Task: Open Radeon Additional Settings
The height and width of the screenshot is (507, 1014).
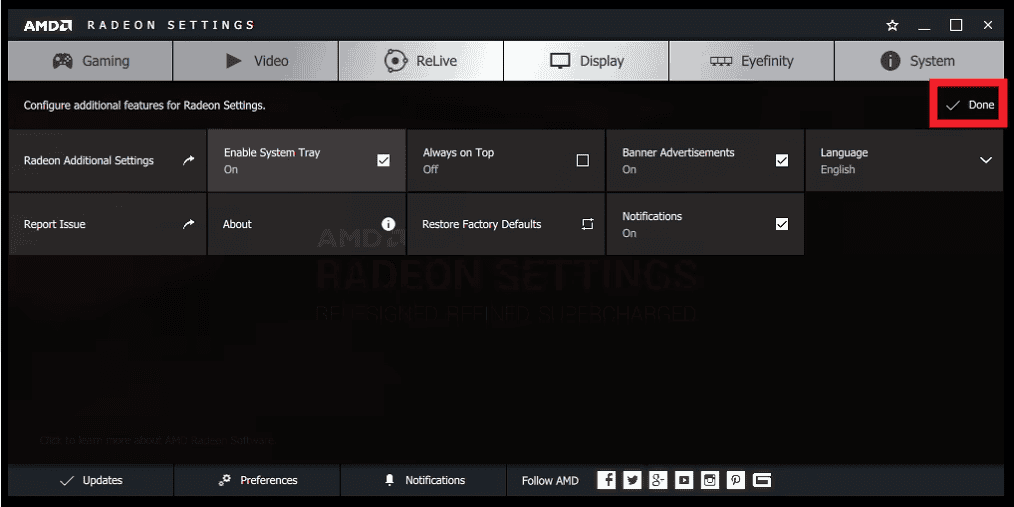Action: 107,160
